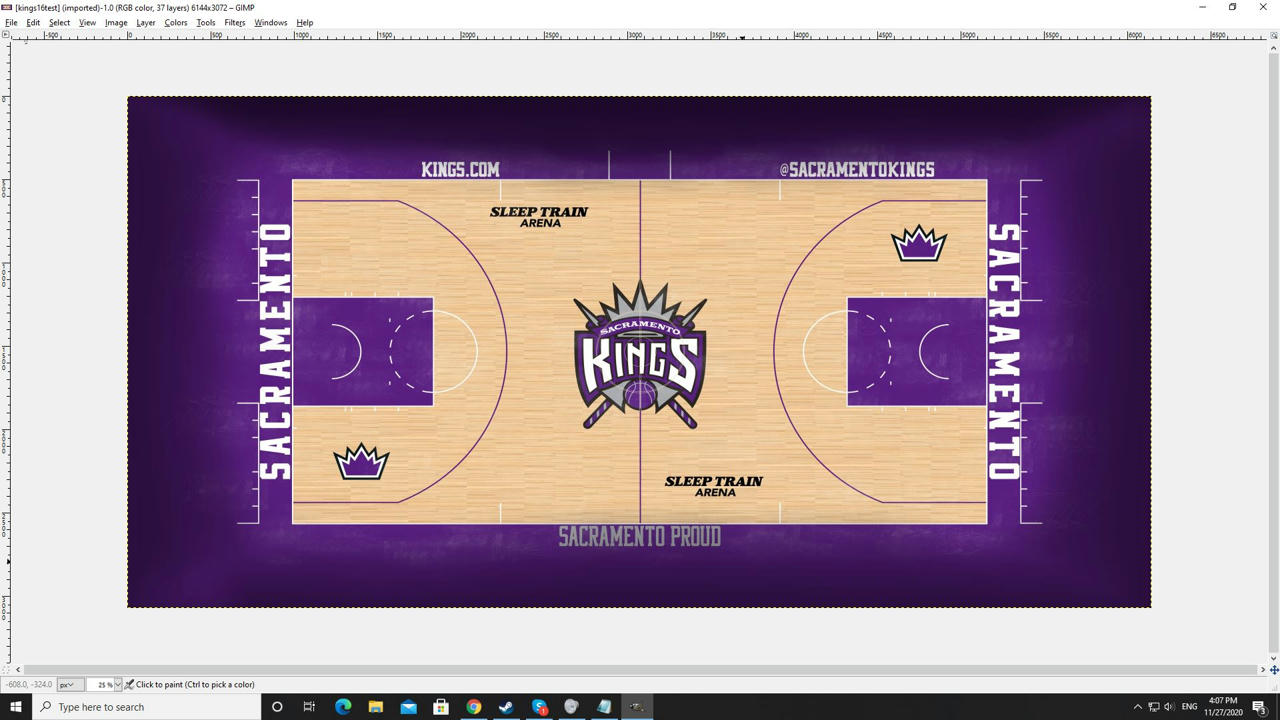
Task: Click the horizontal scrollbar right arrow
Action: pos(1262,670)
